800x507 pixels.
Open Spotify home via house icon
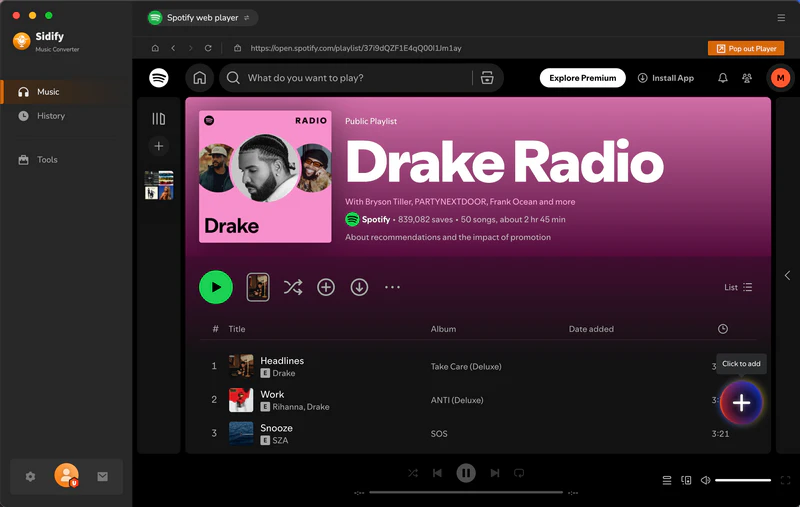[200, 78]
